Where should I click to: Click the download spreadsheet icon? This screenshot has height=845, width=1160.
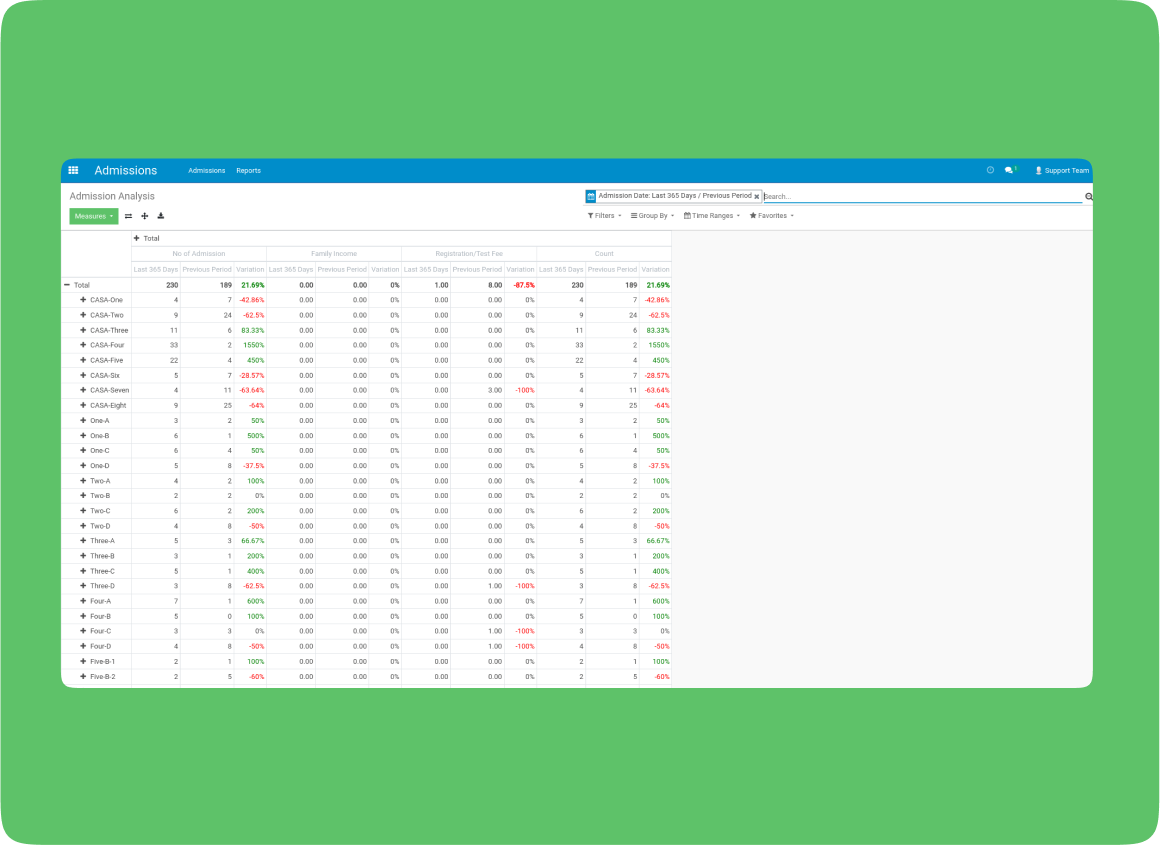pos(161,216)
